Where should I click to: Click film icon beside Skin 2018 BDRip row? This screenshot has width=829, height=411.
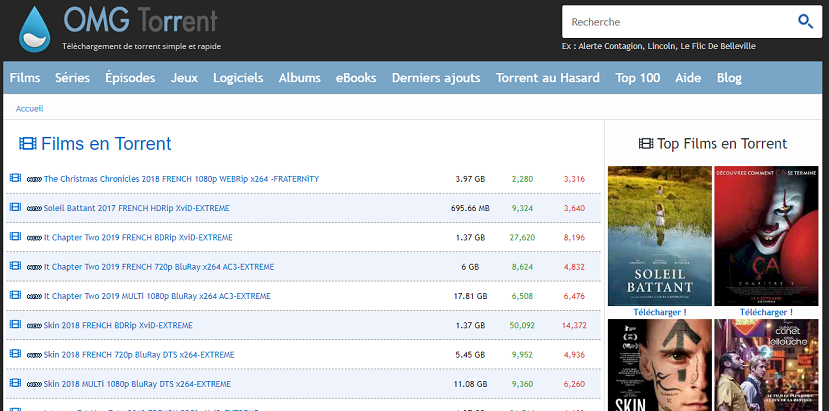[x=15, y=324]
